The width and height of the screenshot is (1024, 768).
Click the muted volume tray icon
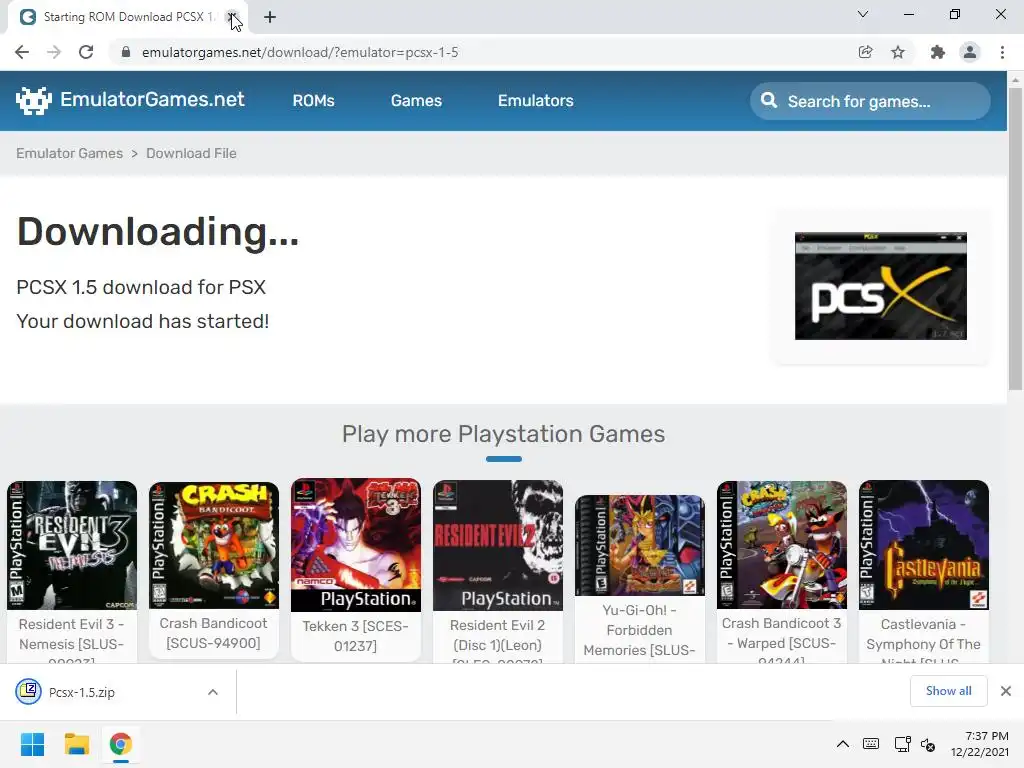point(928,744)
